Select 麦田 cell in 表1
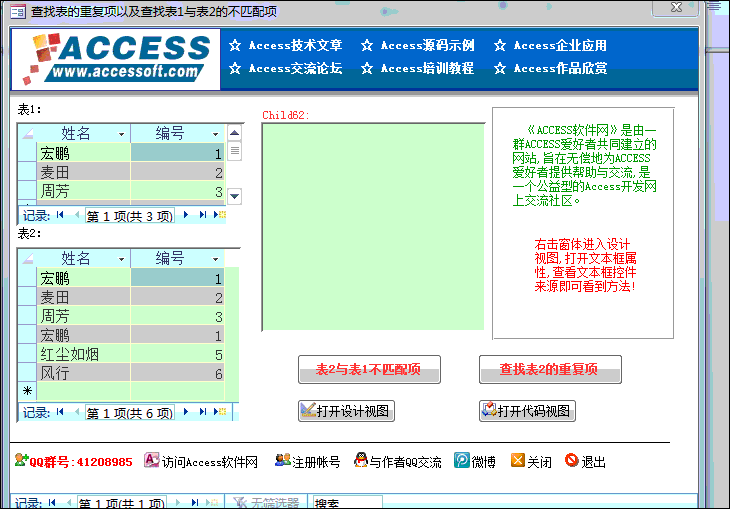Screen dimensions: 730x509 click(x=83, y=172)
